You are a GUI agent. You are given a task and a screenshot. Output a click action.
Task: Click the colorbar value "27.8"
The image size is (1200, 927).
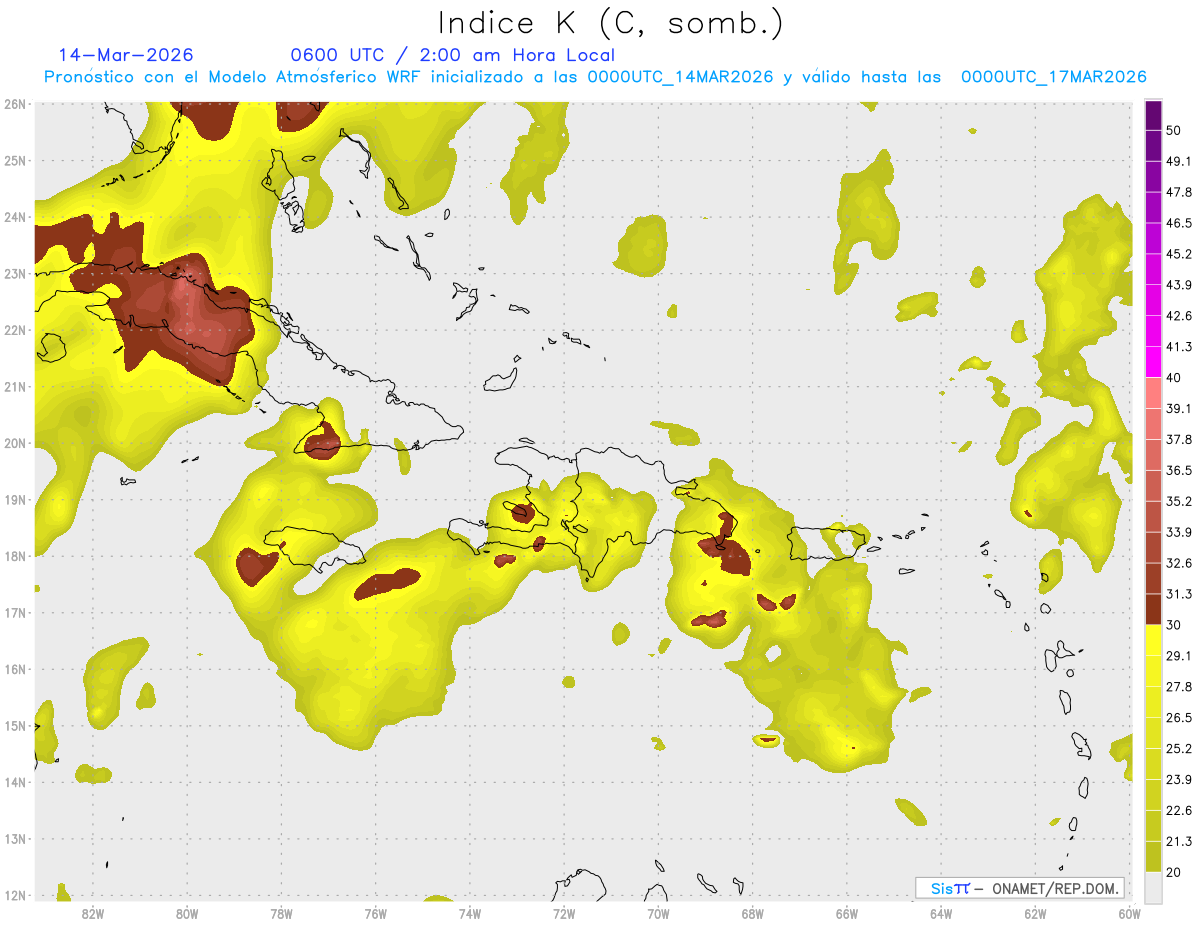pyautogui.click(x=1179, y=687)
